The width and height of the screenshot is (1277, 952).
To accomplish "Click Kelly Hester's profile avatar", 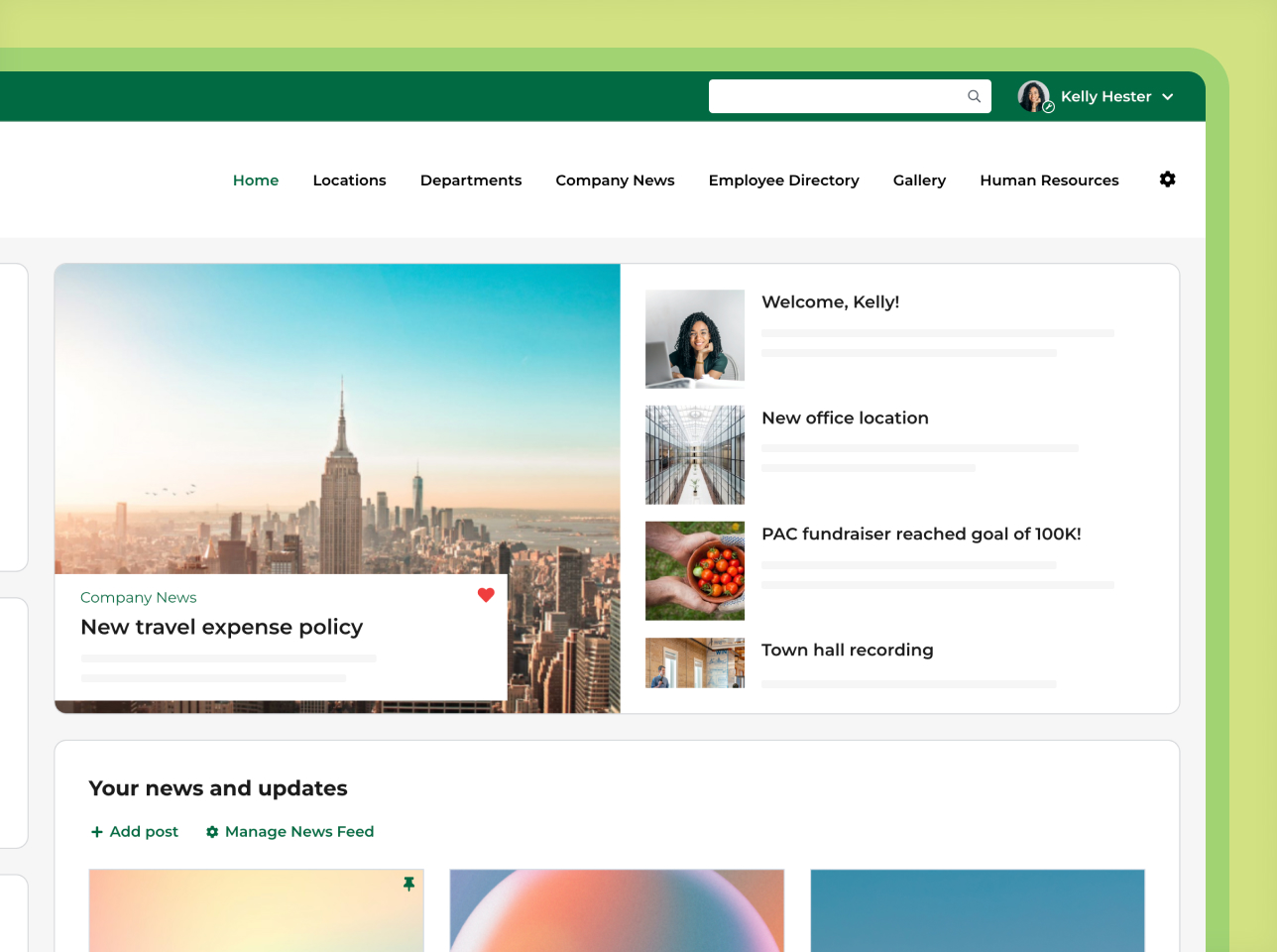I will pyautogui.click(x=1034, y=96).
